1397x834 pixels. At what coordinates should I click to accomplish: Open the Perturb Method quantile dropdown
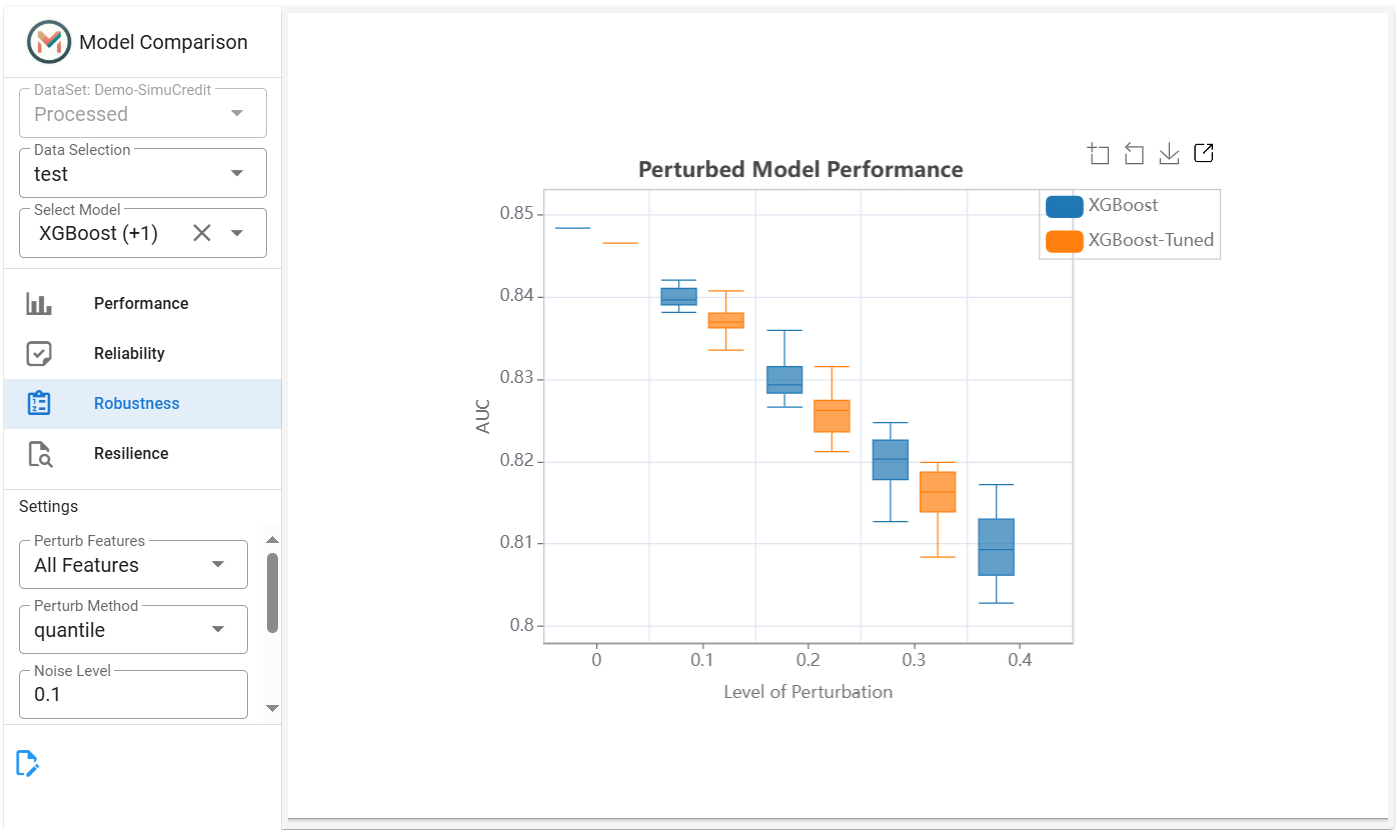[x=134, y=630]
